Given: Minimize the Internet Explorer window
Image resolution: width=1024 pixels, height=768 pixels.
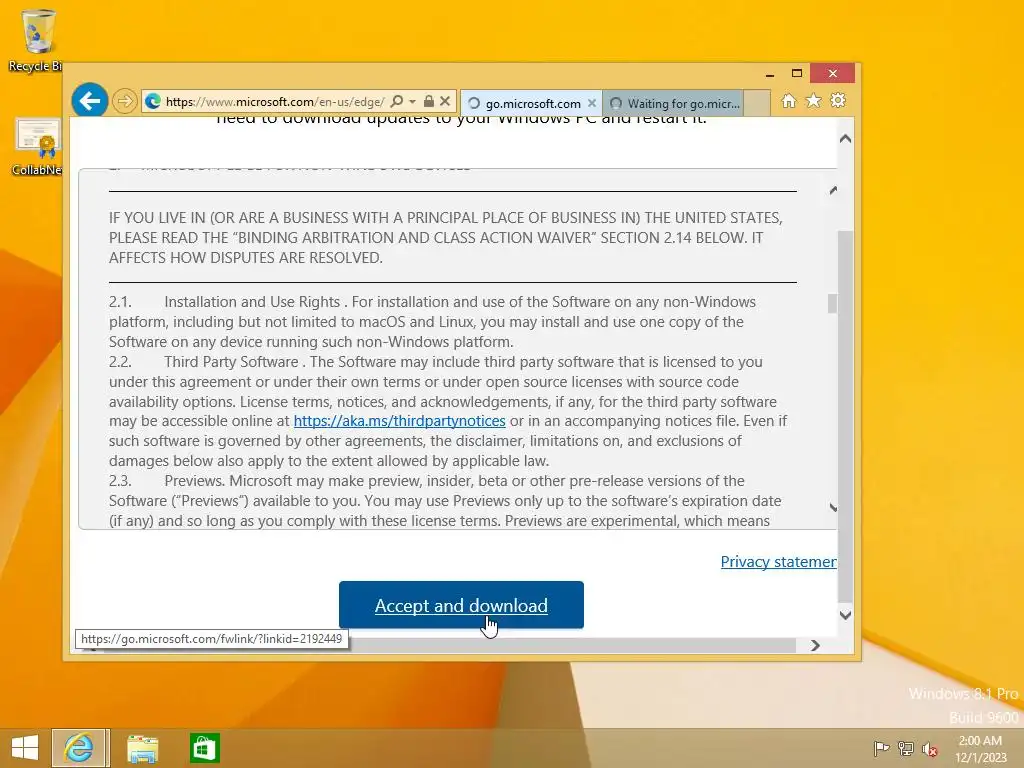Looking at the screenshot, I should click(770, 73).
